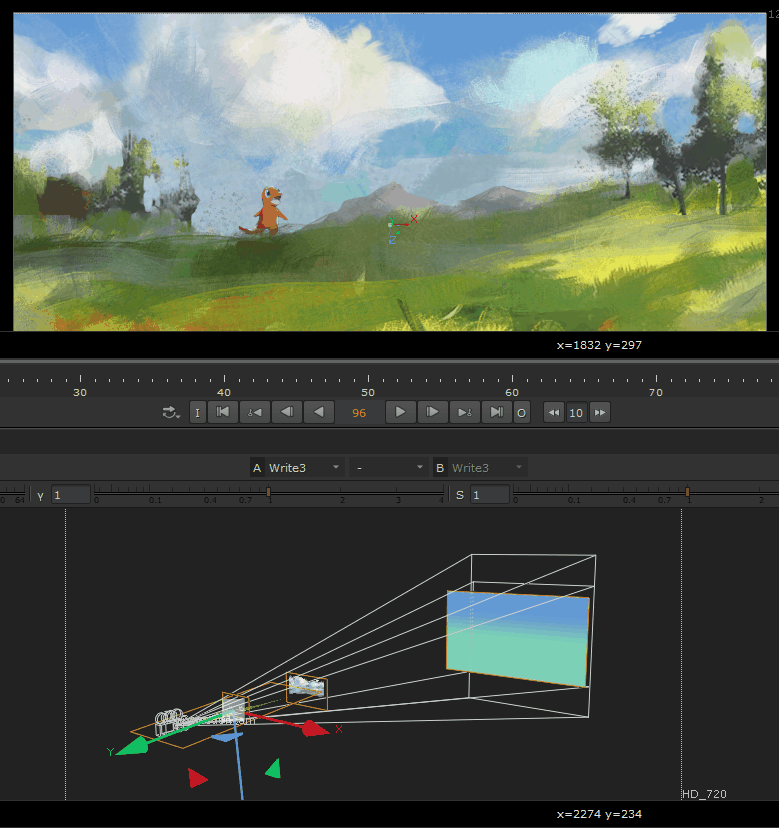Play the sequence forwards
The width and height of the screenshot is (779, 828).
[x=400, y=412]
